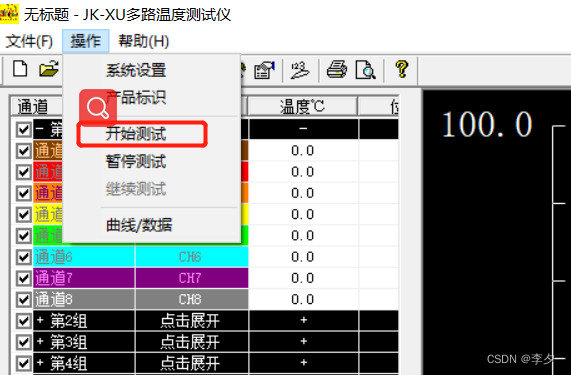Expand the + 第2组 group

tap(40, 320)
